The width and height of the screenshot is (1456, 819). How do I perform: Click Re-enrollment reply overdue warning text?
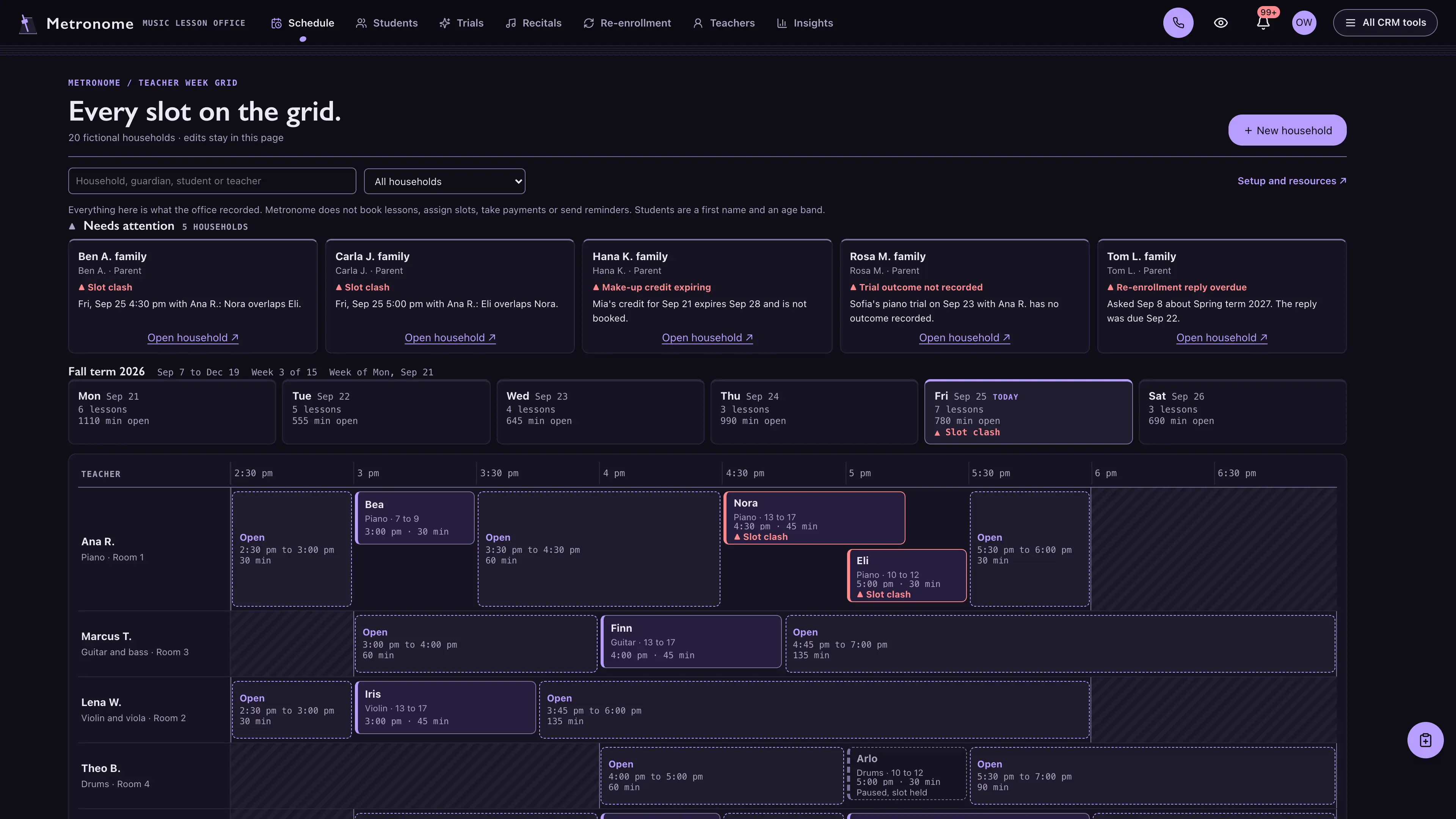point(1177,287)
